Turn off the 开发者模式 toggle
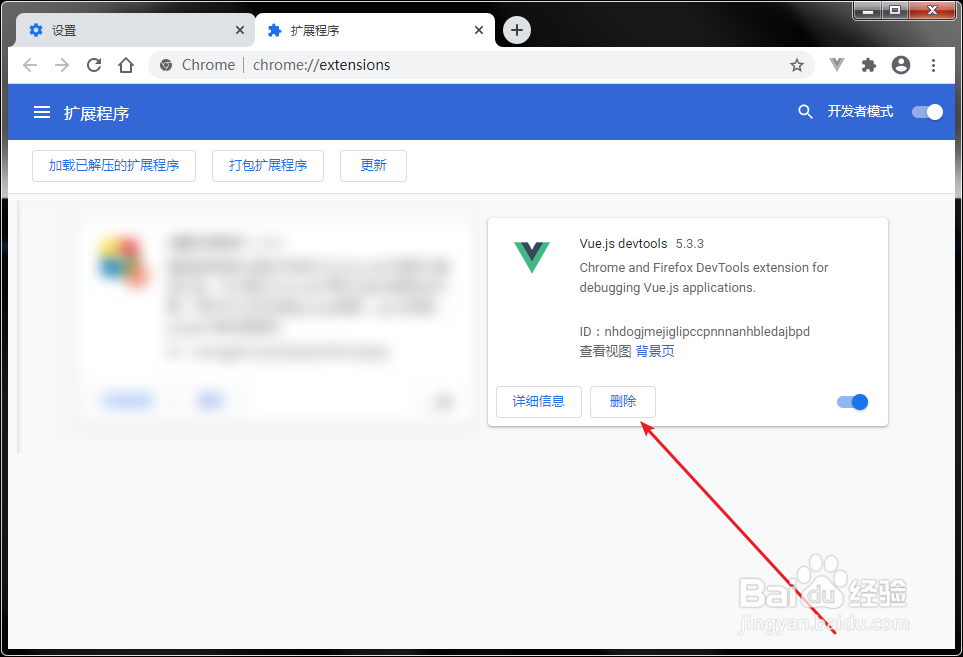963x657 pixels. point(927,112)
